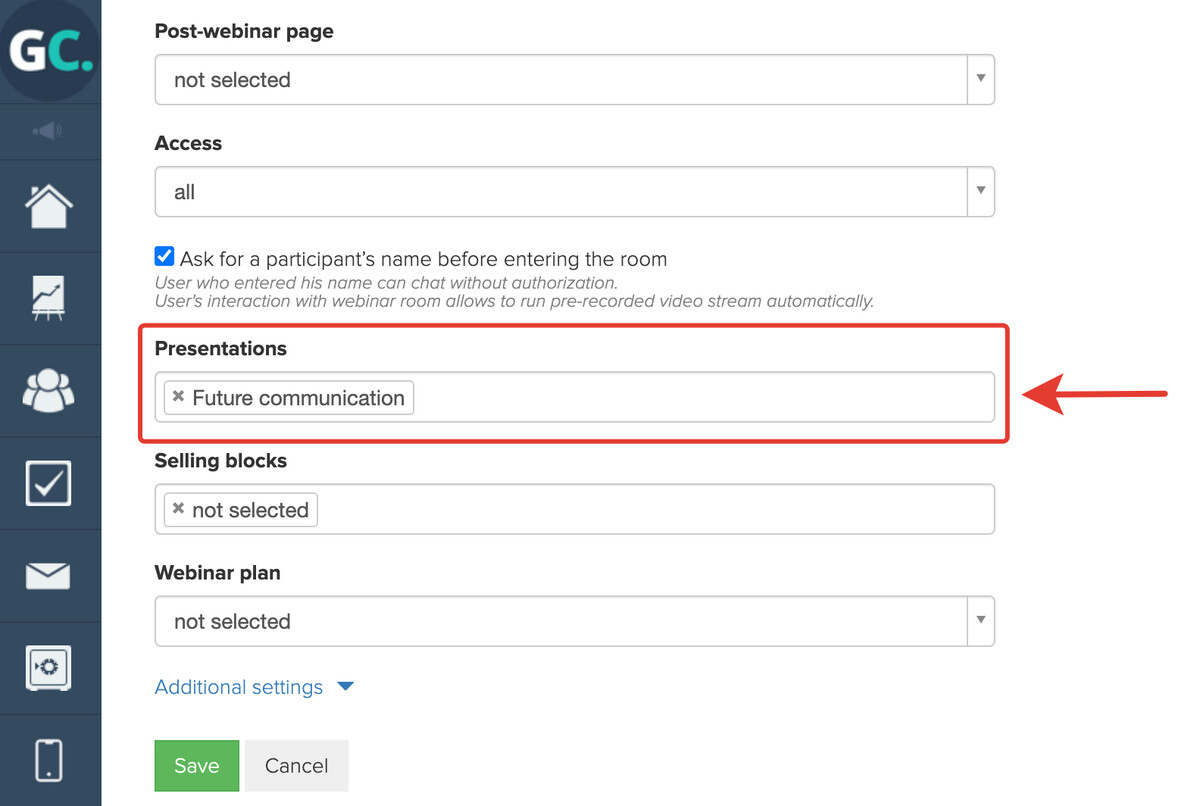The width and height of the screenshot is (1200, 806).
Task: Open the Webinar plan dropdown
Action: tap(574, 621)
